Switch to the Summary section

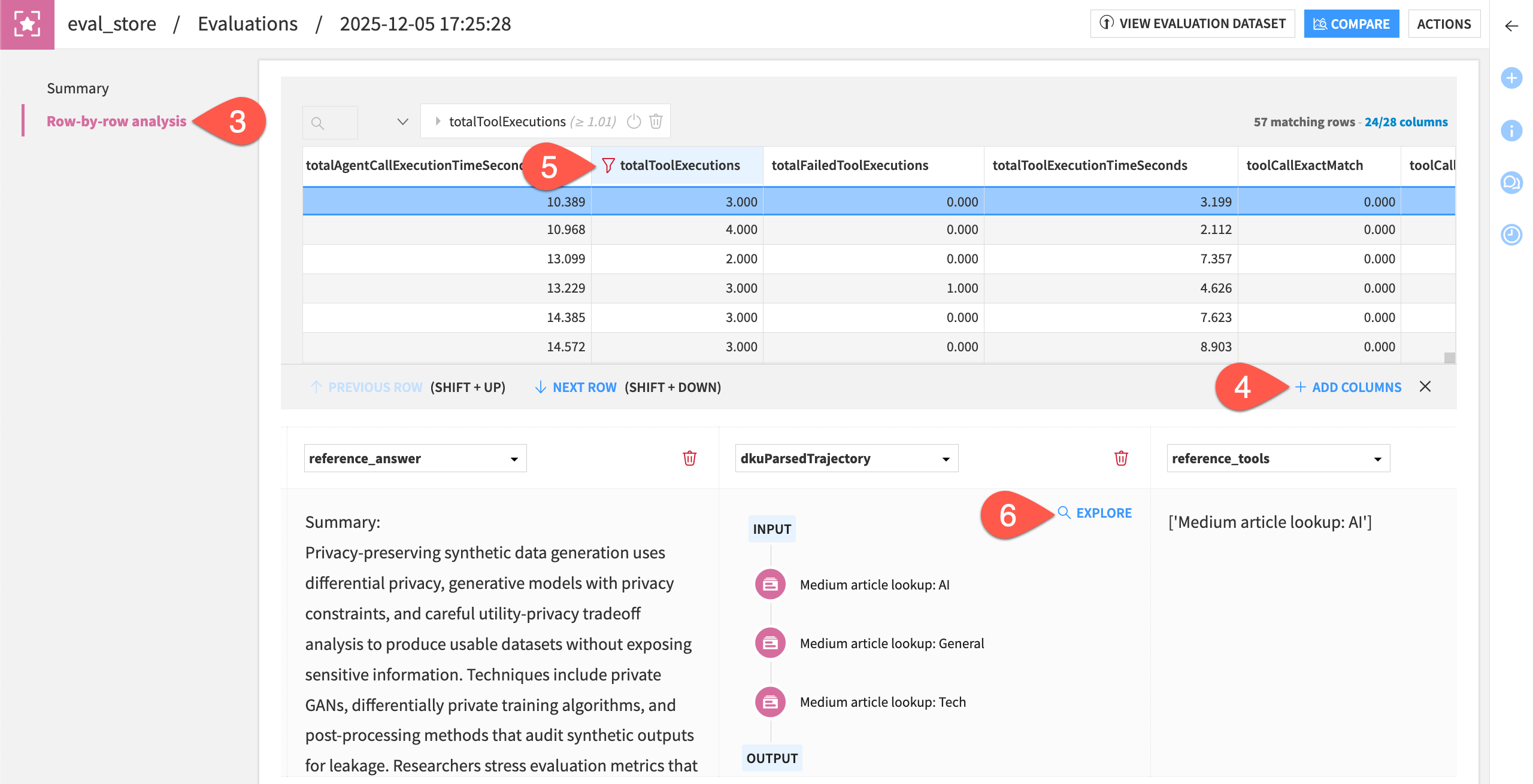click(77, 88)
